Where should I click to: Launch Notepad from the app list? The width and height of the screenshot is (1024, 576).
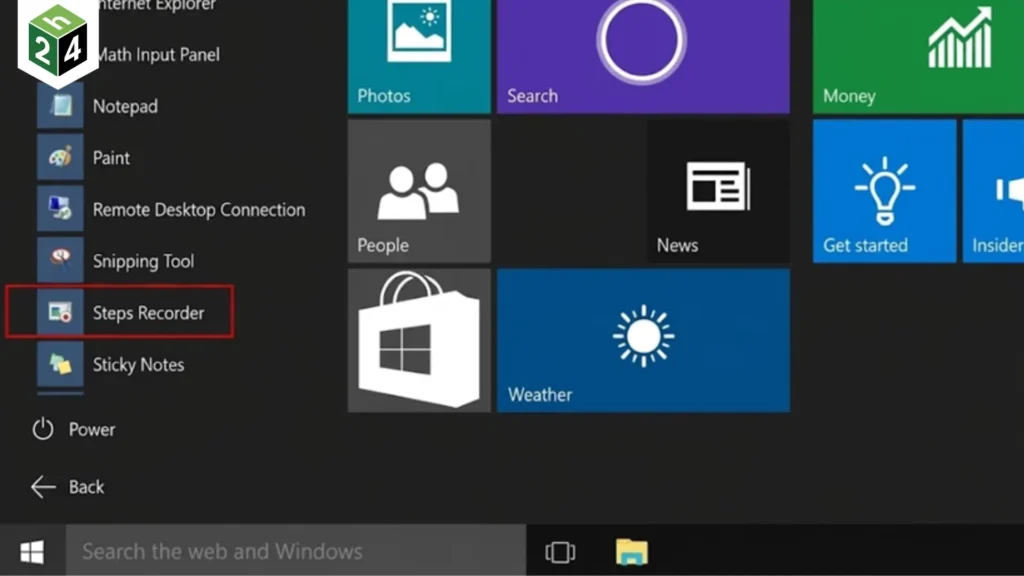pyautogui.click(x=124, y=106)
